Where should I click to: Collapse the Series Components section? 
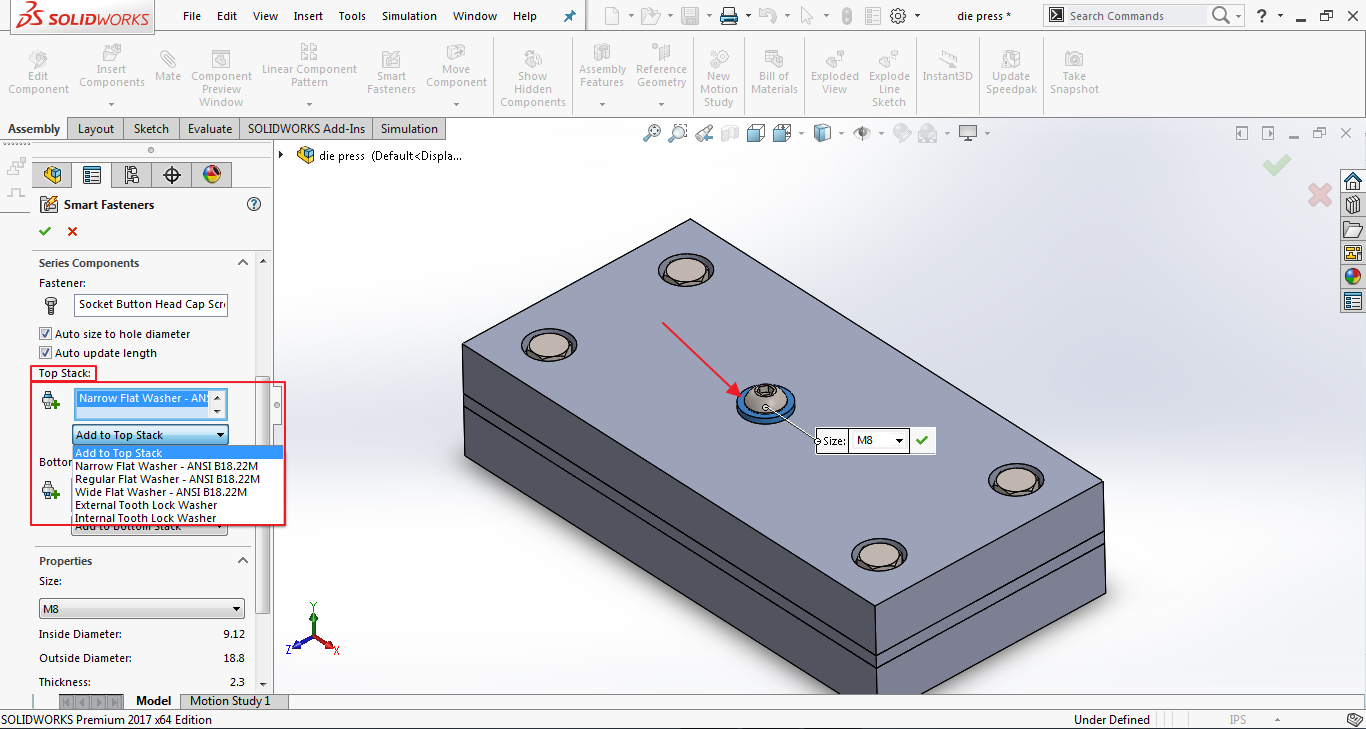coord(243,262)
